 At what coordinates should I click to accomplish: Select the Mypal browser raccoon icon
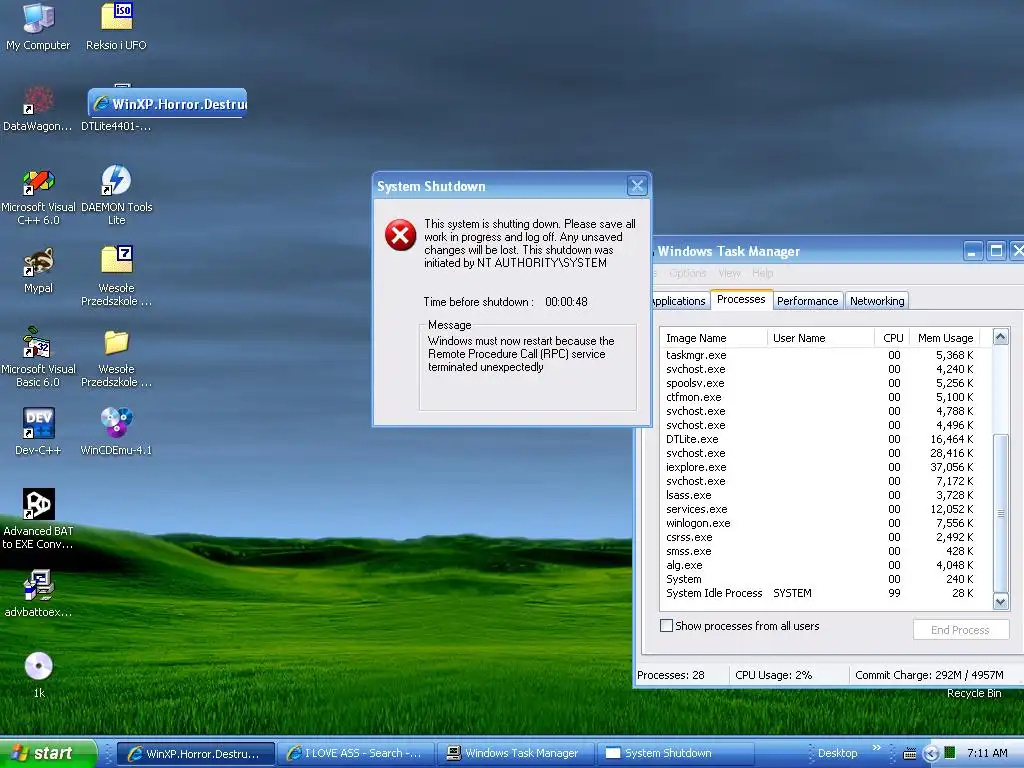pos(38,263)
